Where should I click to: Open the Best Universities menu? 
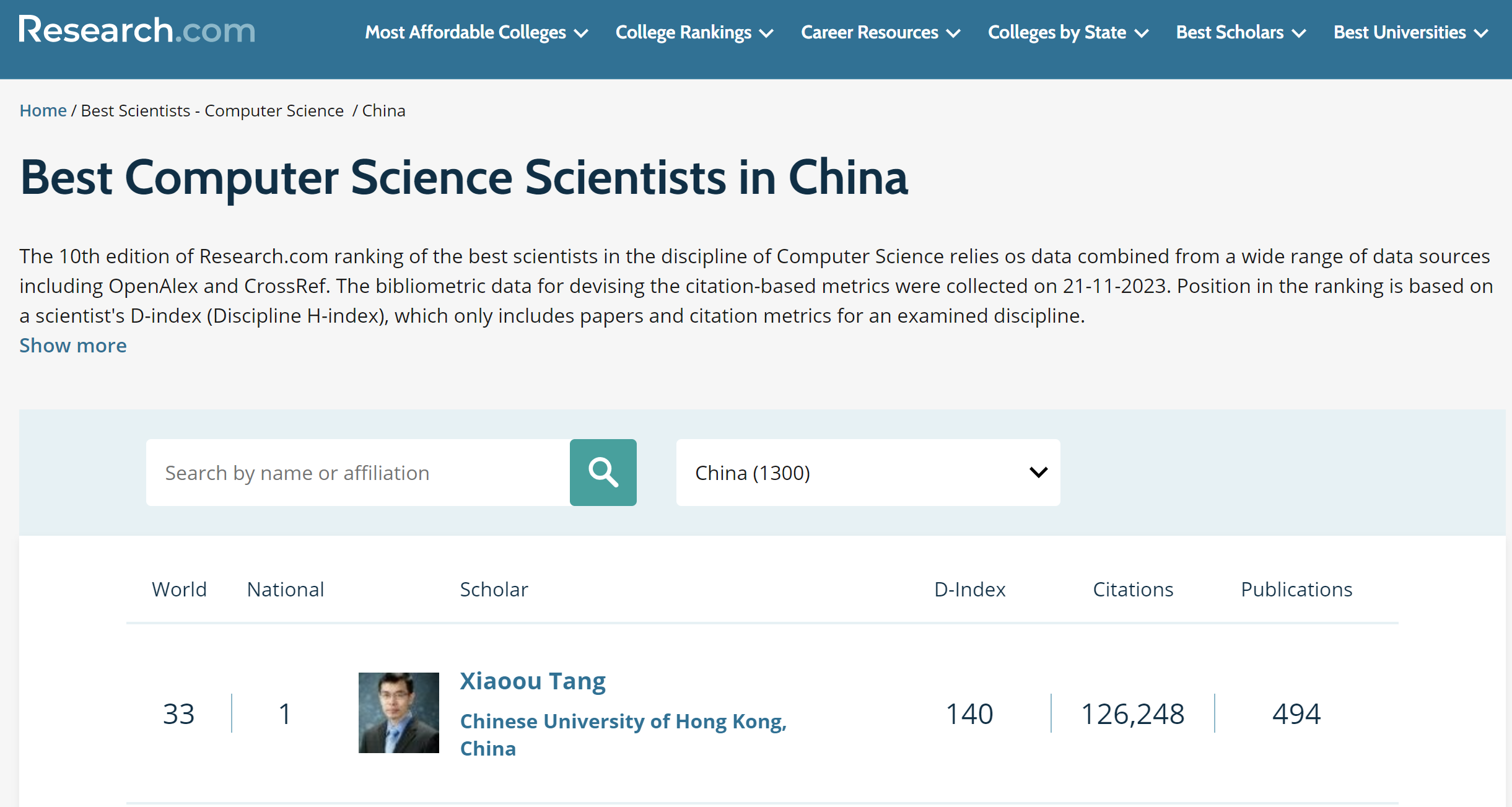tap(1411, 32)
